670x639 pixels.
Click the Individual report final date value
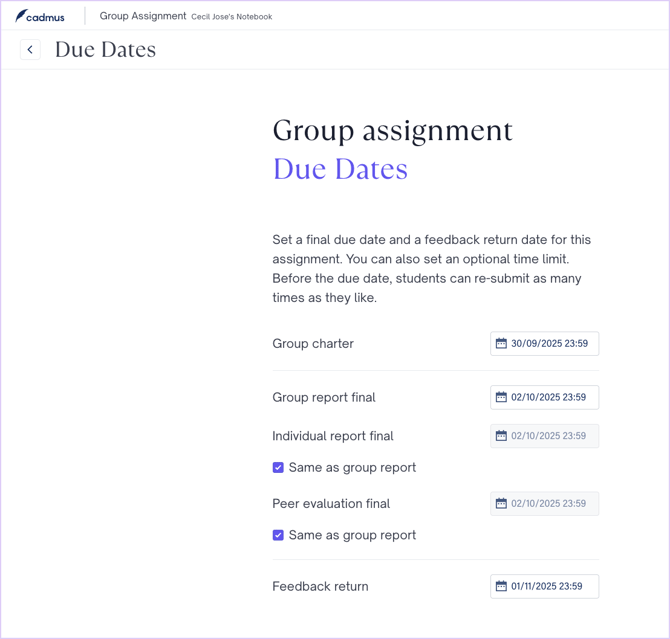click(549, 436)
